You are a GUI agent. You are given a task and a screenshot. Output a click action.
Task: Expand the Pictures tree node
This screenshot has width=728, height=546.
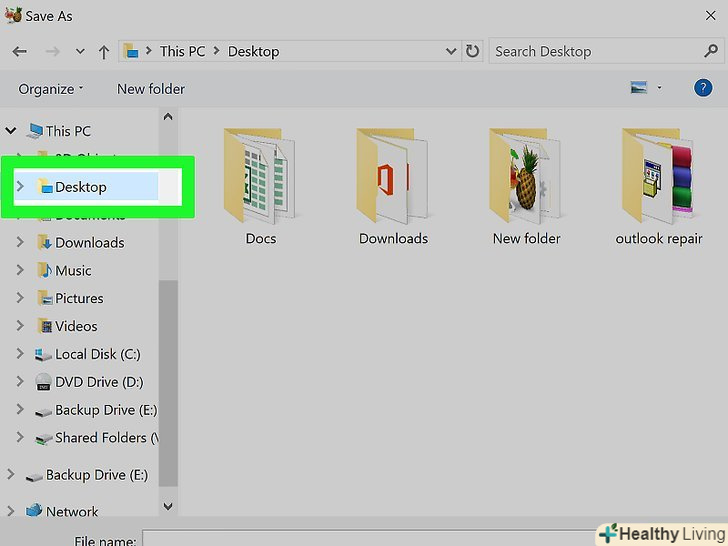pos(20,298)
